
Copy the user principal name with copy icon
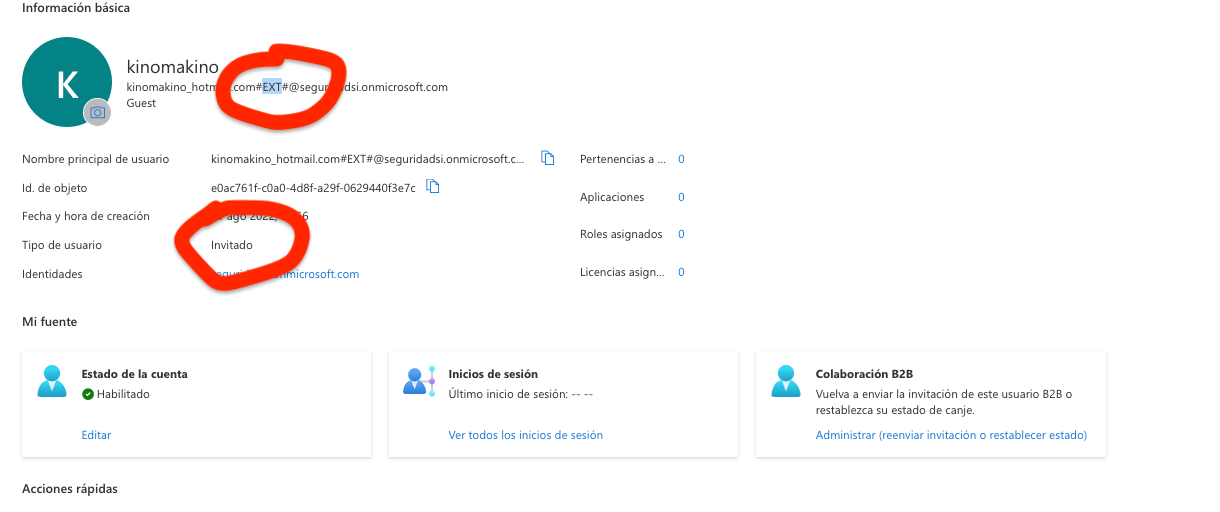[547, 158]
